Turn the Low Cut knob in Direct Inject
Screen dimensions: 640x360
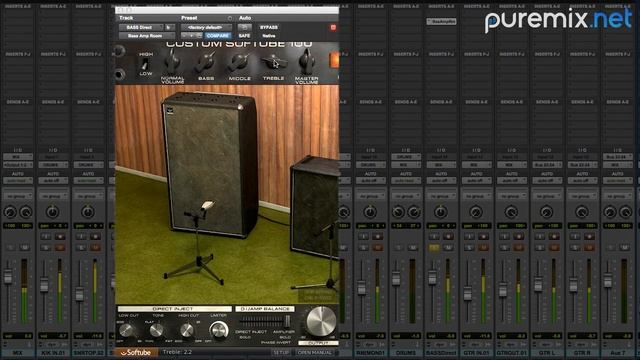point(127,330)
